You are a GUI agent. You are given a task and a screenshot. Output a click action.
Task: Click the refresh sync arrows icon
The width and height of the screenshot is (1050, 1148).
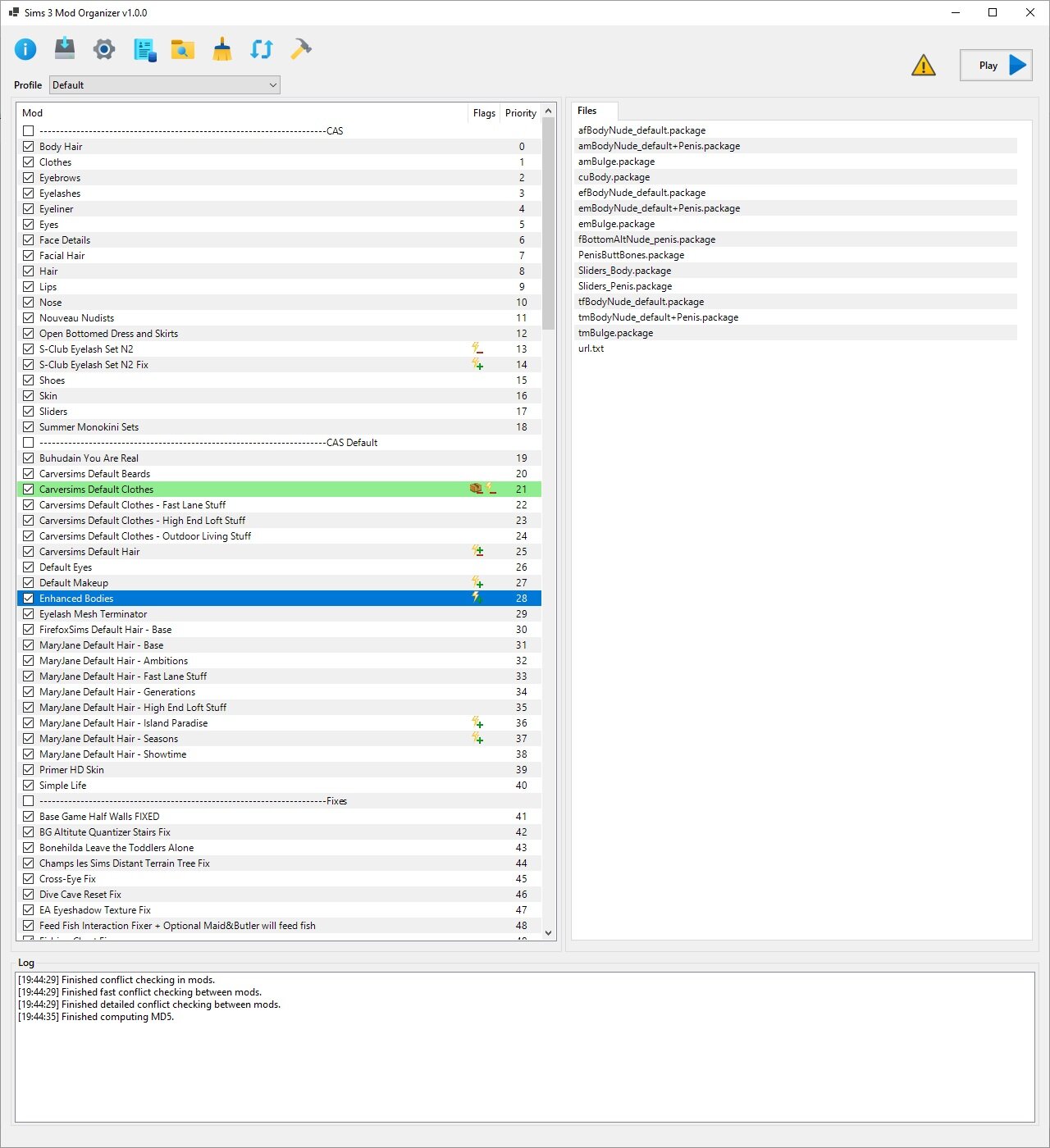pos(261,49)
